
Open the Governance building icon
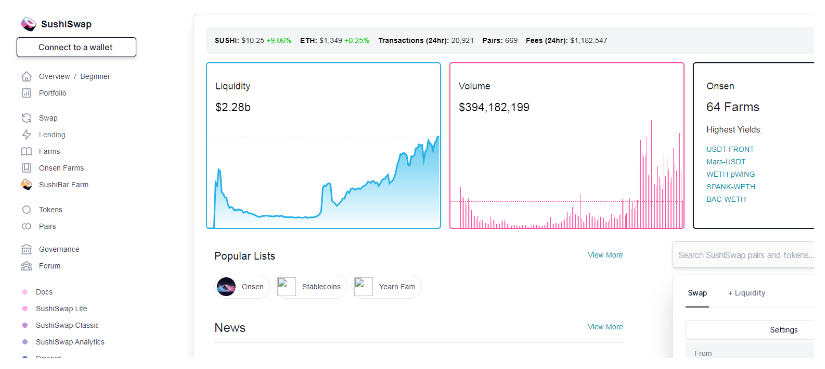click(26, 250)
